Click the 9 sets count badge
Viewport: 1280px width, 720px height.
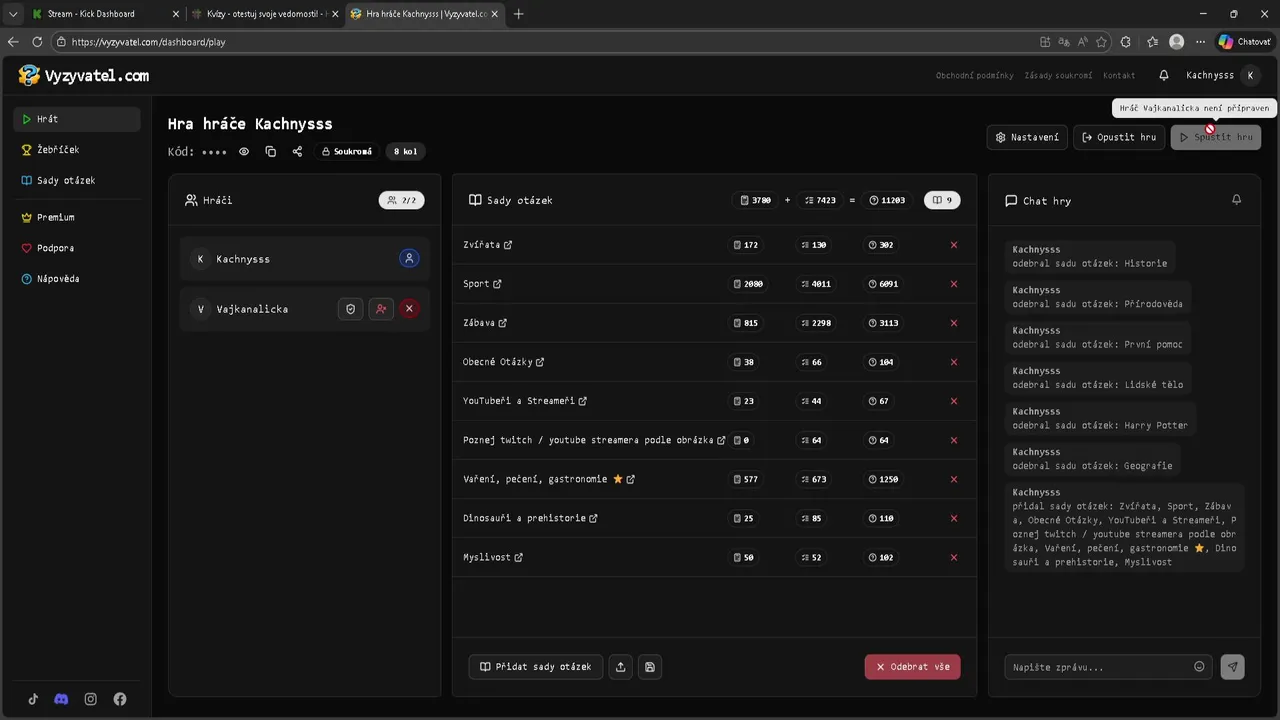pyautogui.click(x=942, y=200)
